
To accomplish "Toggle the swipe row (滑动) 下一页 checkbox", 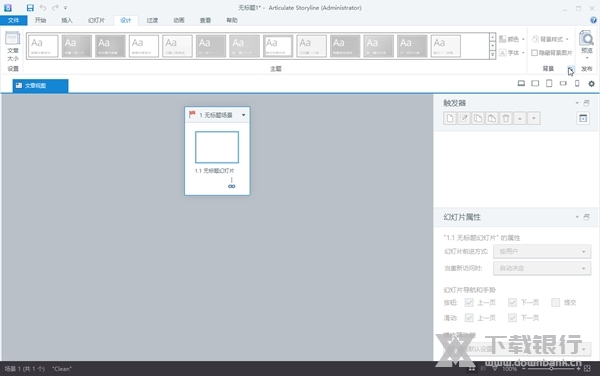I will pyautogui.click(x=512, y=318).
